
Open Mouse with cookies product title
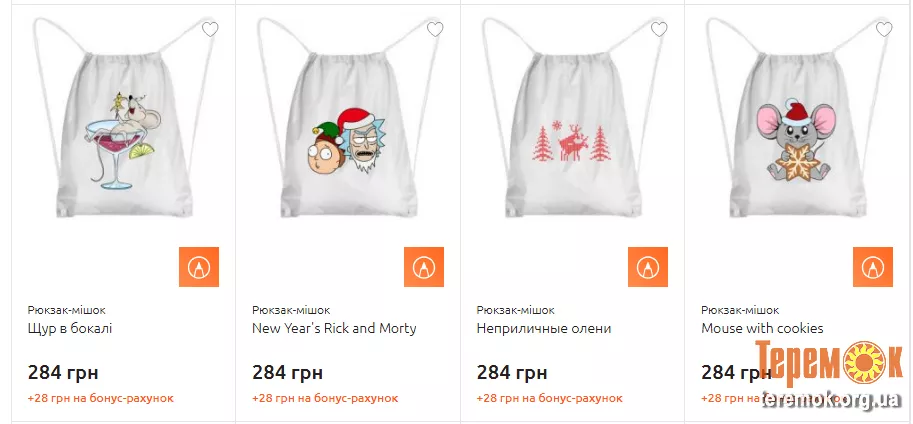tap(762, 328)
